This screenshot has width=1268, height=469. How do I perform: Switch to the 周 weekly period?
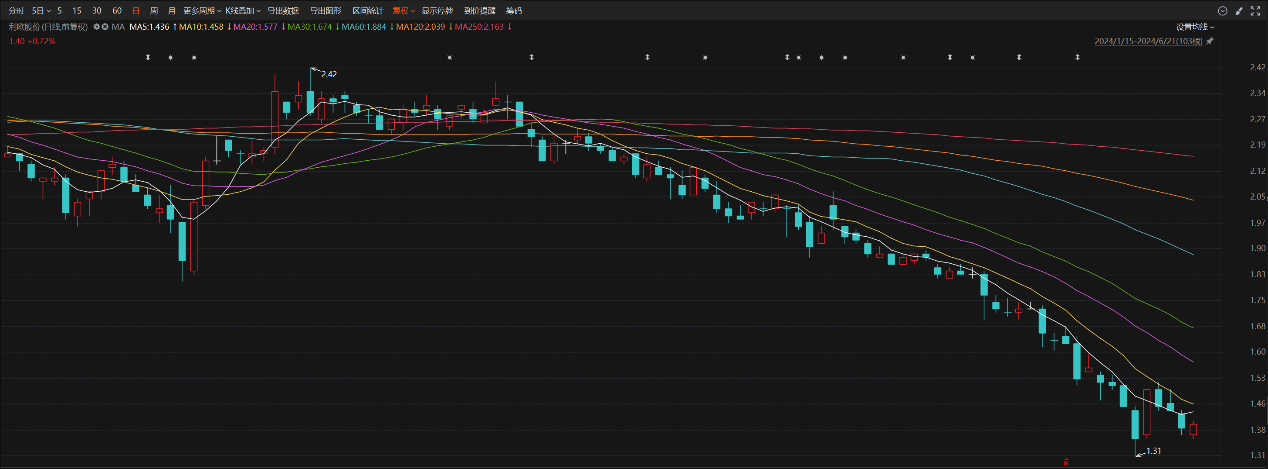coord(154,10)
